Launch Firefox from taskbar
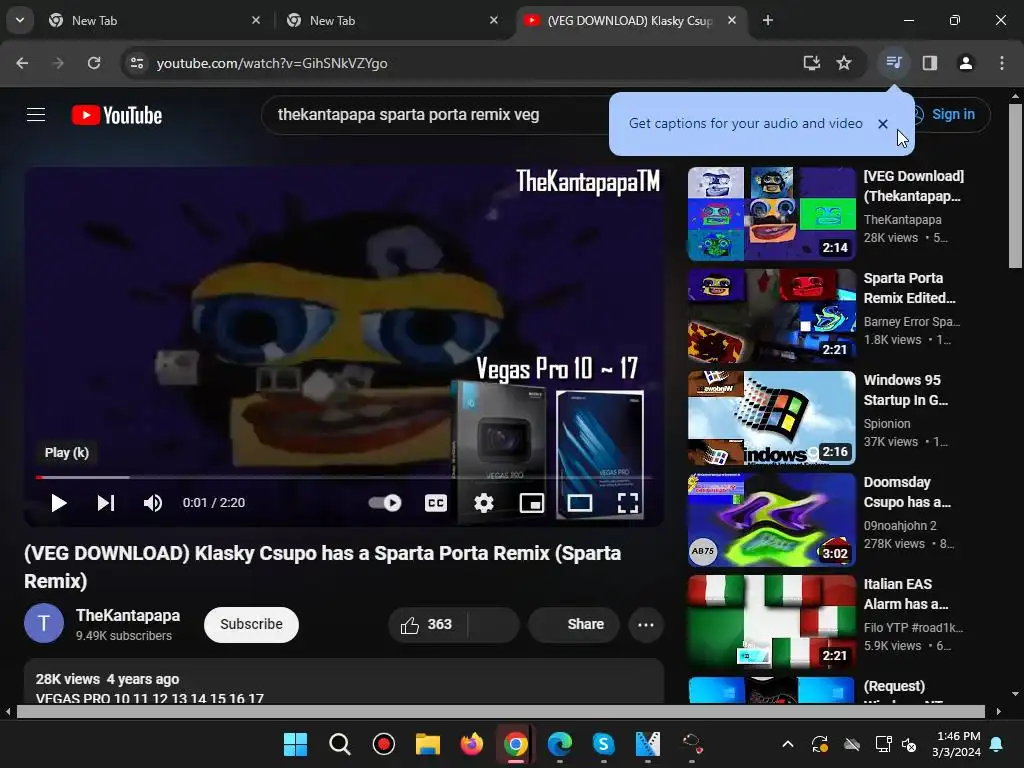The height and width of the screenshot is (768, 1024). click(x=472, y=744)
